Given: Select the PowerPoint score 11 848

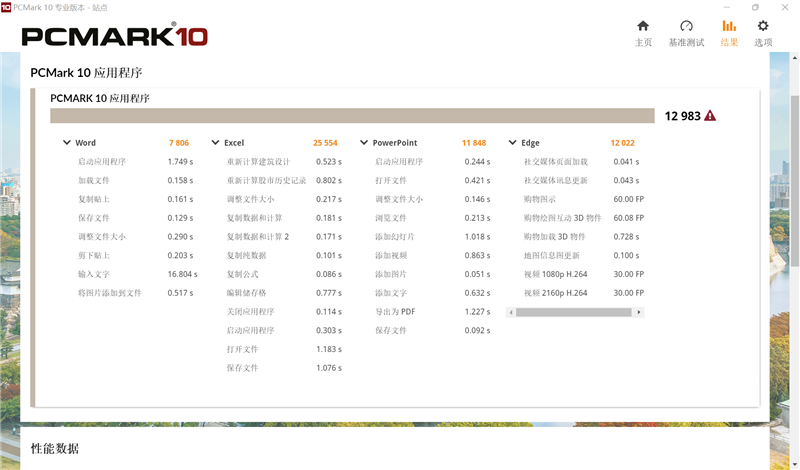Looking at the screenshot, I should pos(473,143).
